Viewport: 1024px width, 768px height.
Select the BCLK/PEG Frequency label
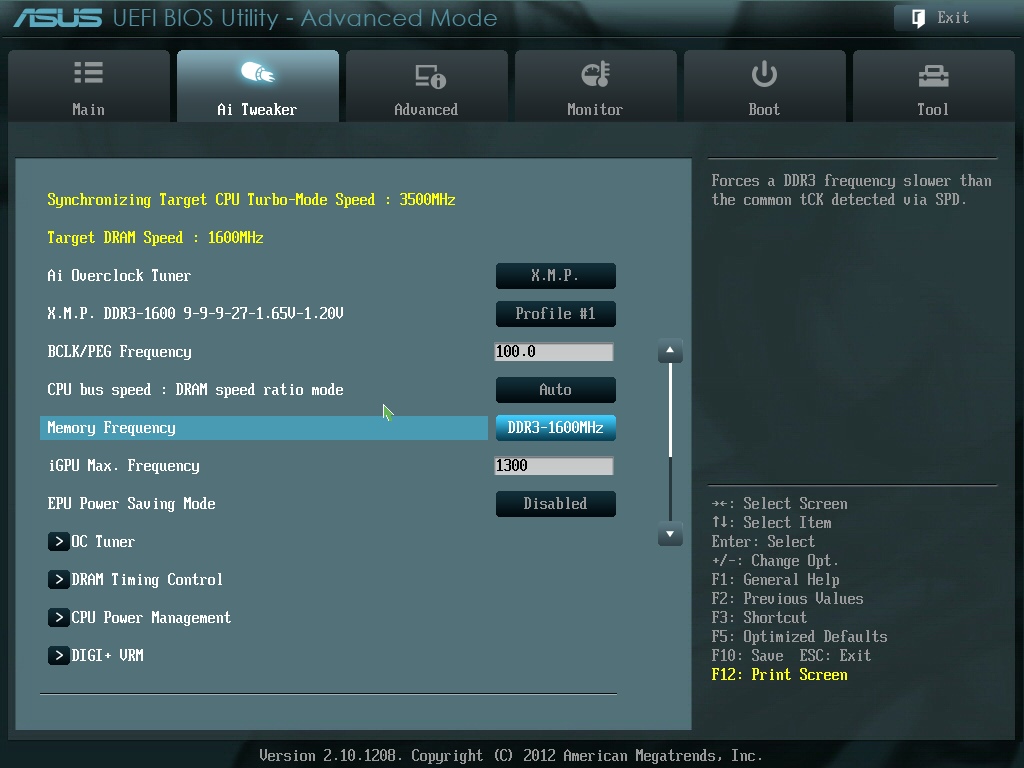(x=120, y=352)
